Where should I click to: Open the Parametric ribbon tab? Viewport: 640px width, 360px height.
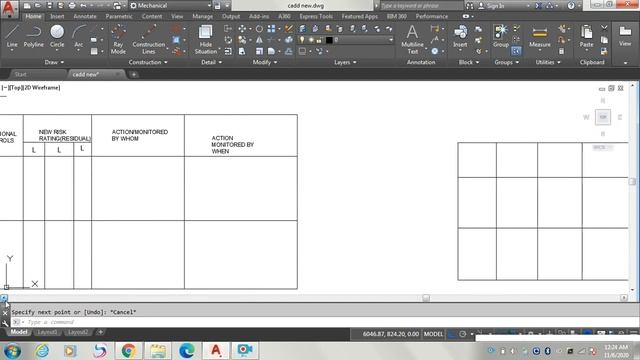click(119, 16)
